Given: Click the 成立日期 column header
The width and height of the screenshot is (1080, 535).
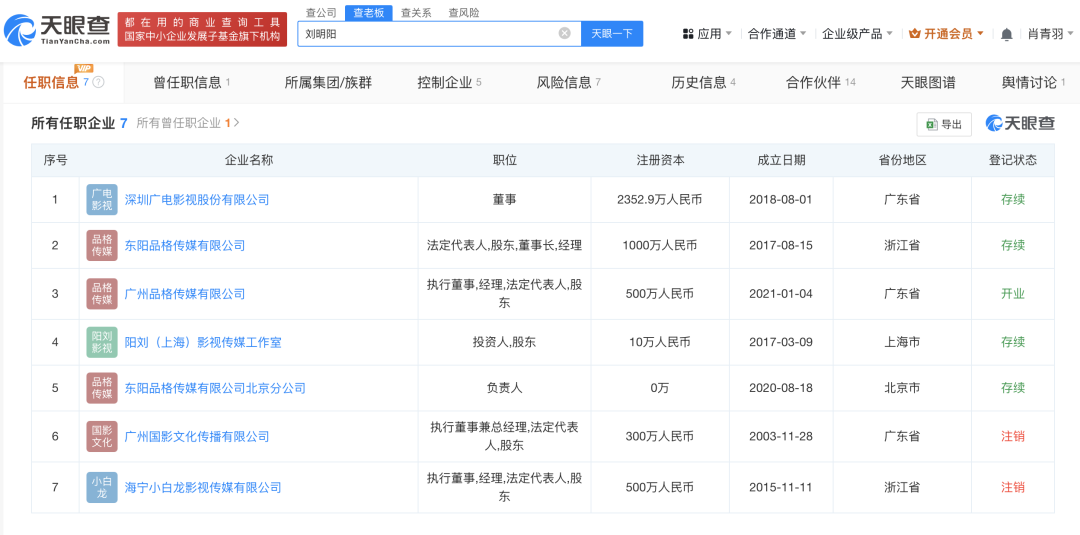Looking at the screenshot, I should coord(781,160).
